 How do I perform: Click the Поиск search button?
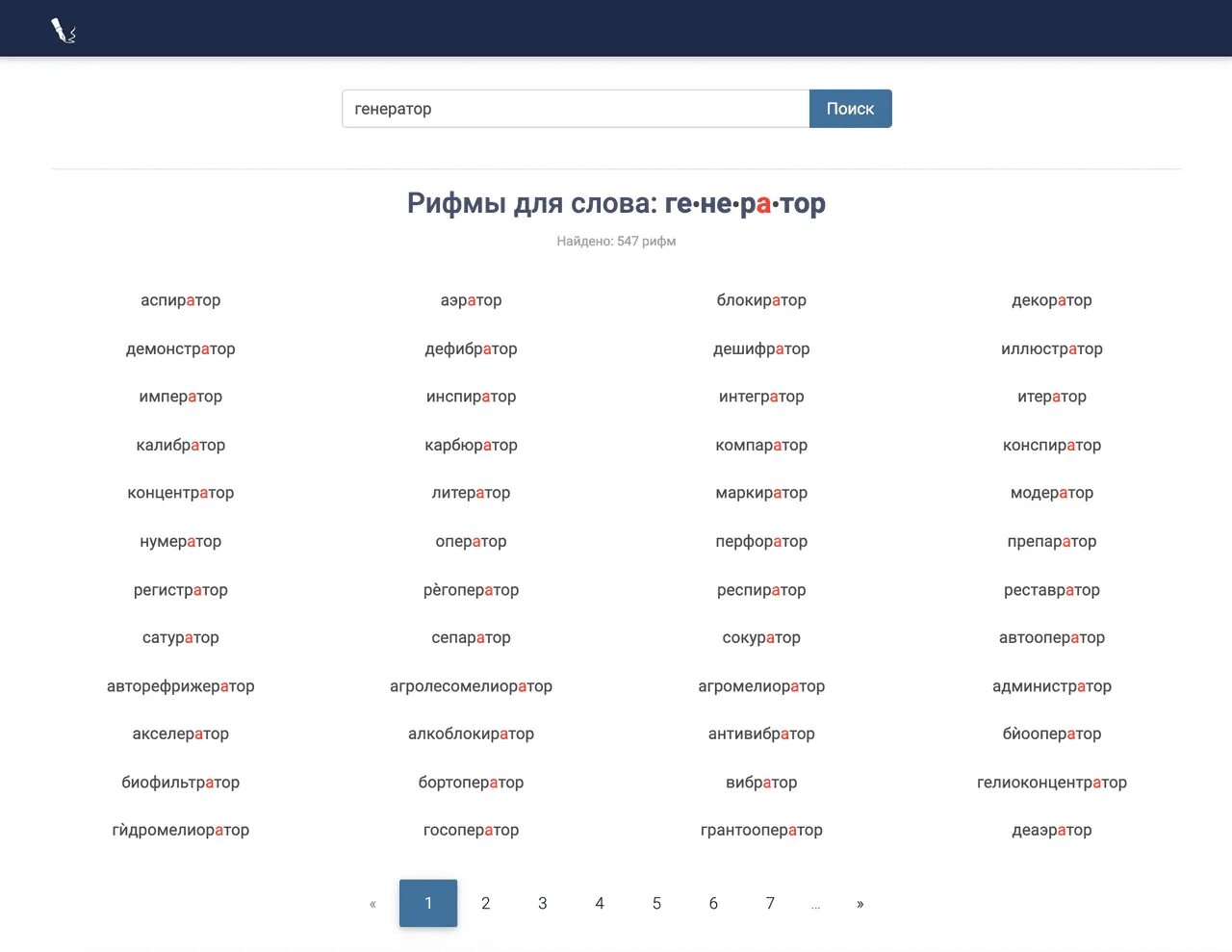[x=851, y=109]
